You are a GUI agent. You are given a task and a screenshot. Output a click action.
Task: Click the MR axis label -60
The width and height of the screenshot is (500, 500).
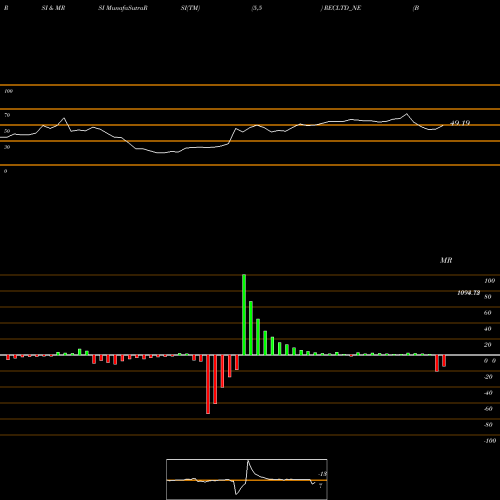pyautogui.click(x=488, y=409)
